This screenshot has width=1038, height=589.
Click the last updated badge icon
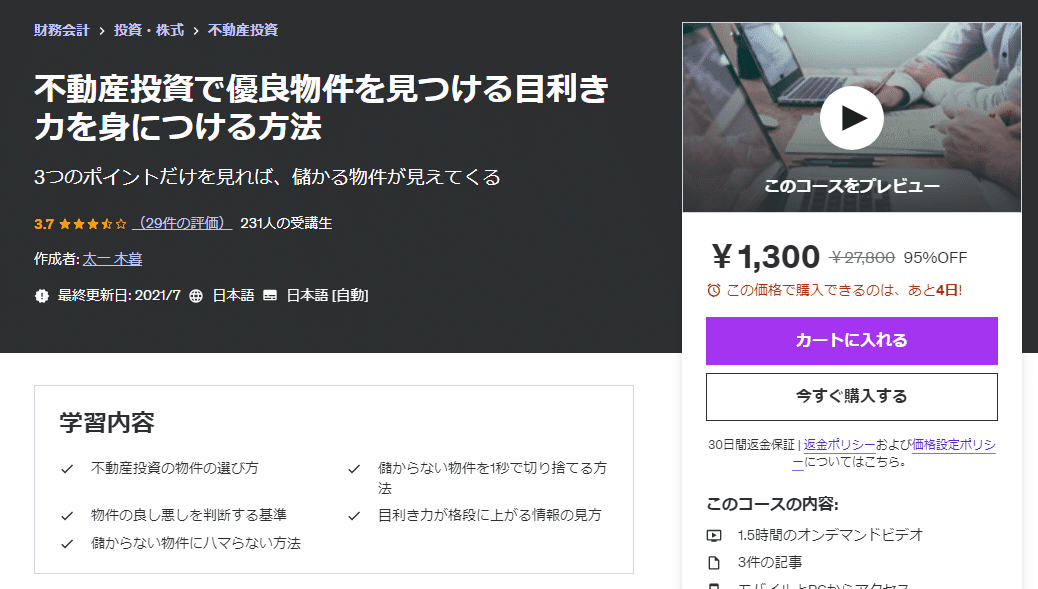coord(42,296)
